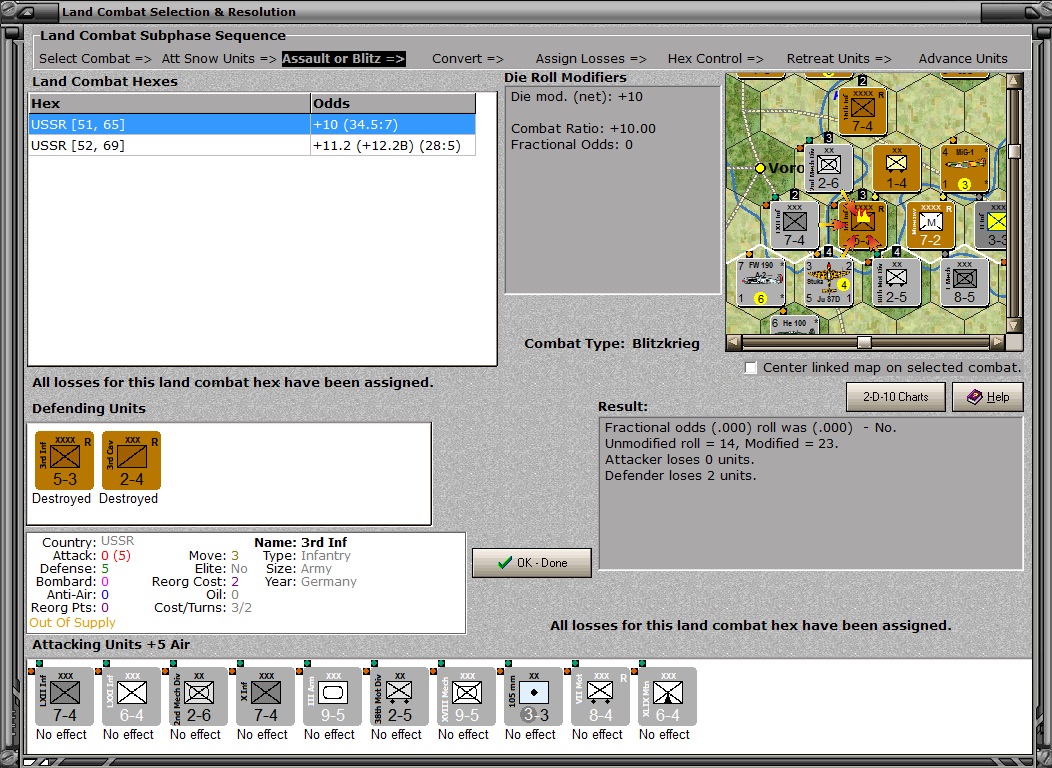
Task: Select the VII Mot 8-4 attacking counter
Action: [x=600, y=696]
